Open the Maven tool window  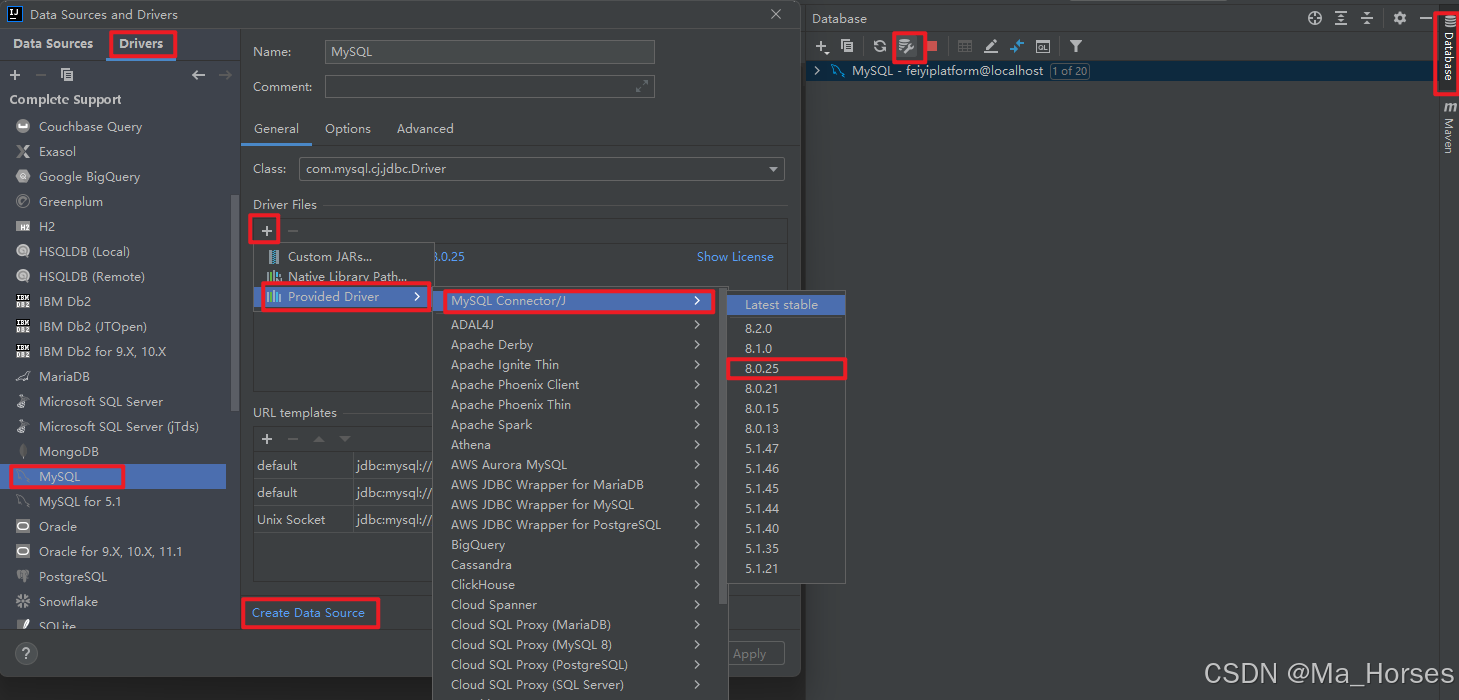tap(1449, 128)
